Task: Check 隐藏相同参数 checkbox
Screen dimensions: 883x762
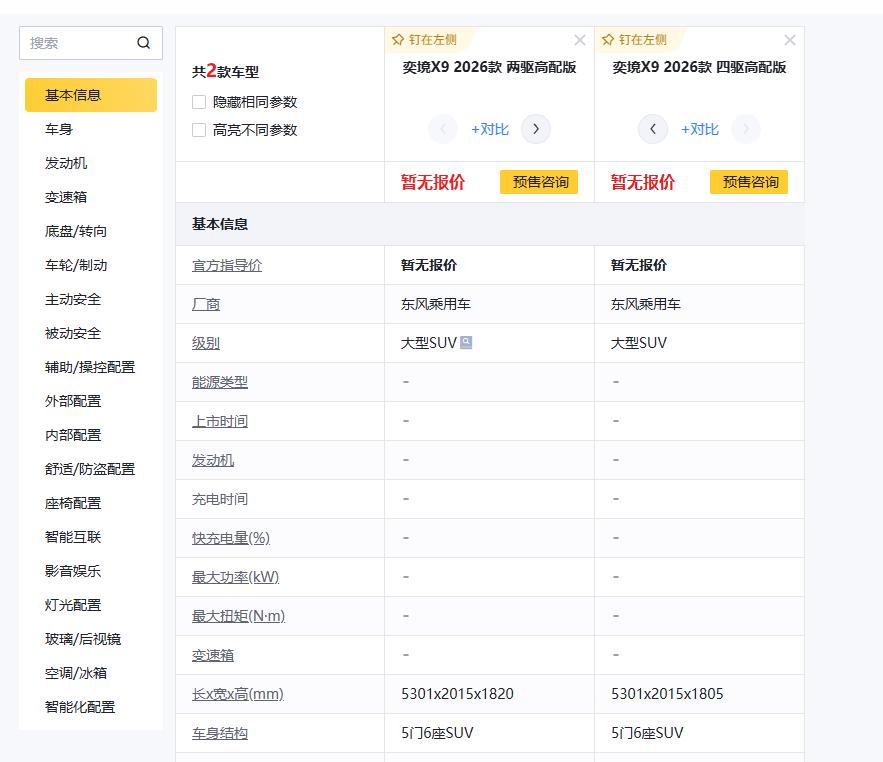Action: 199,102
